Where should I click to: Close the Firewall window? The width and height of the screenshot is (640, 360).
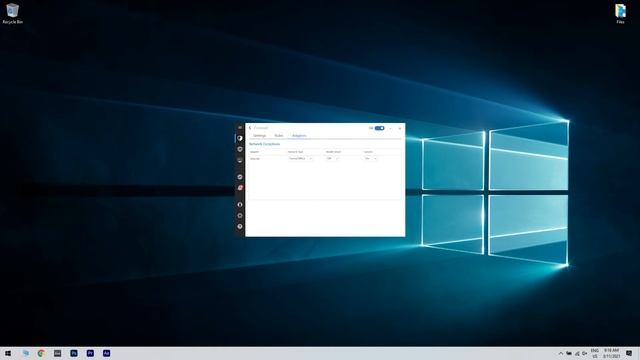[400, 128]
